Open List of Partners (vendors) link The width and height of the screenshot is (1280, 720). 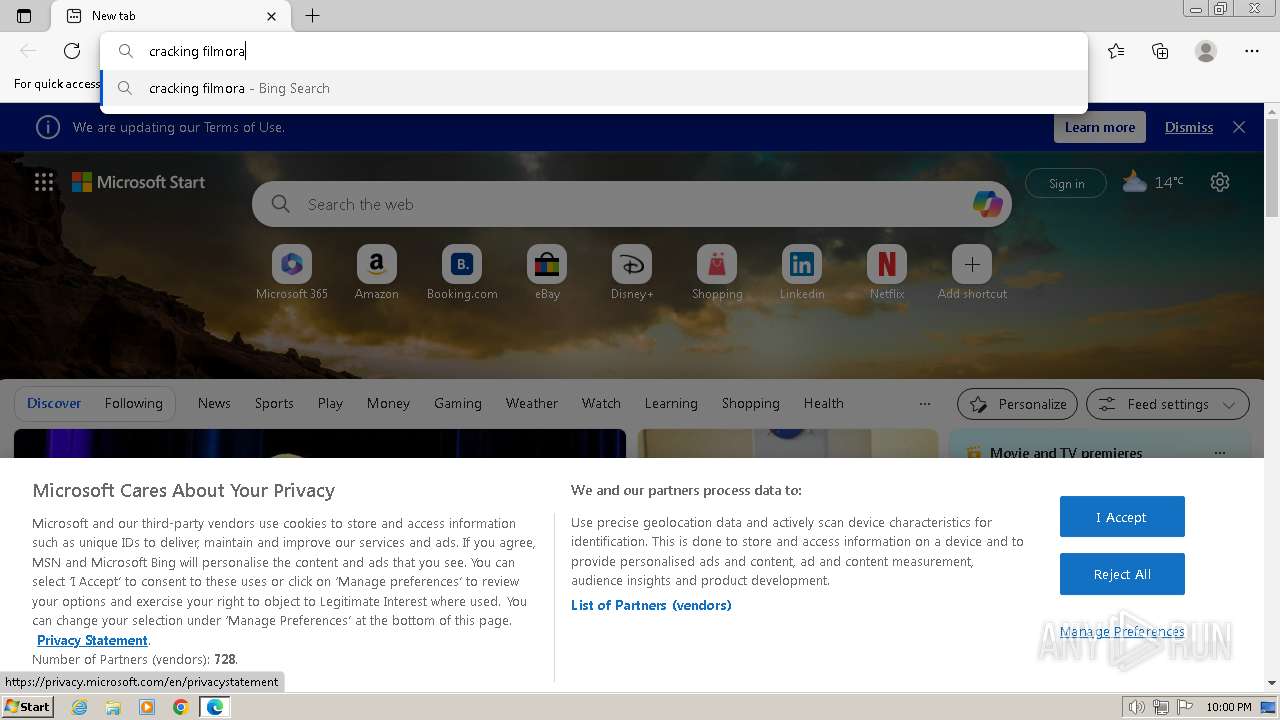click(x=651, y=605)
